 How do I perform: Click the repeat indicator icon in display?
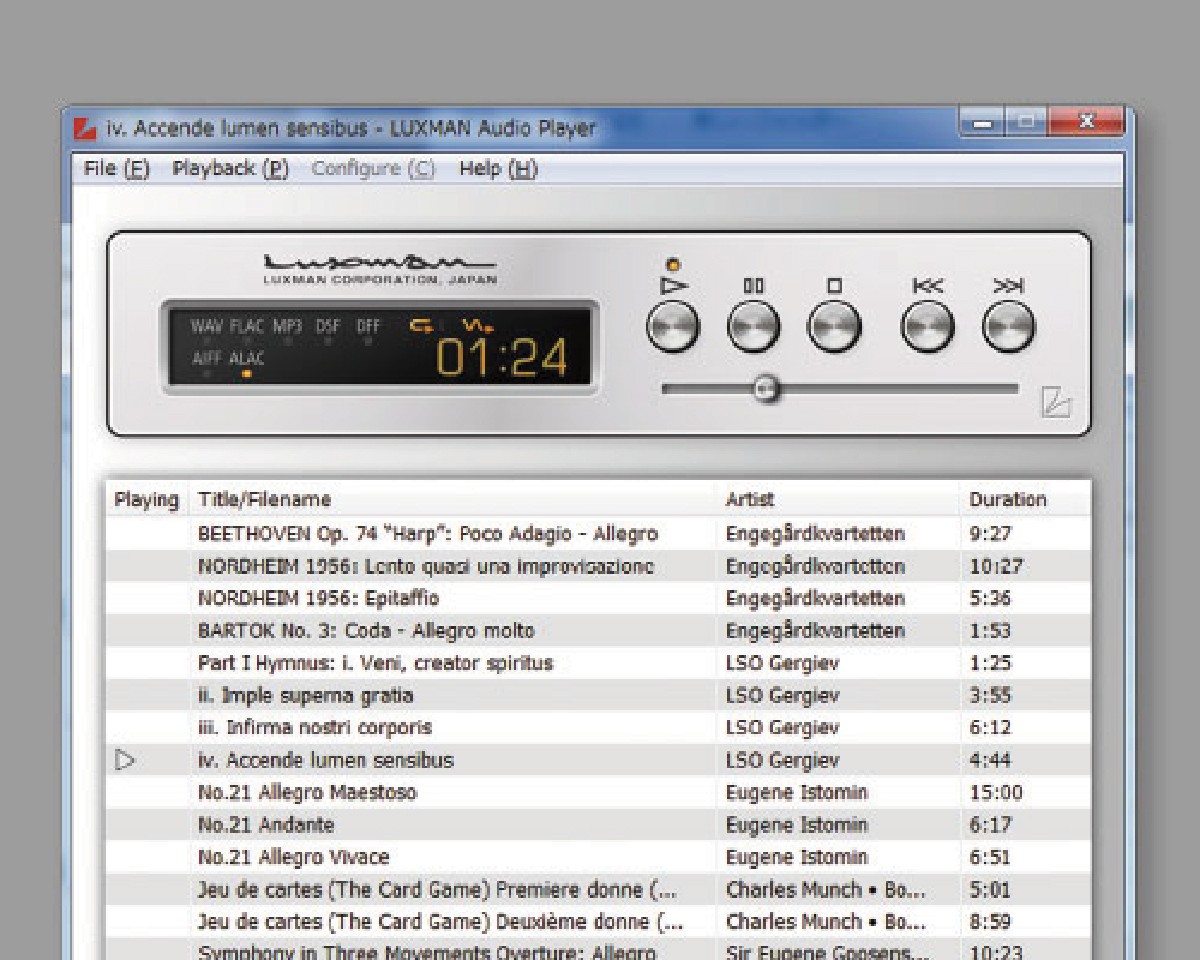[420, 324]
